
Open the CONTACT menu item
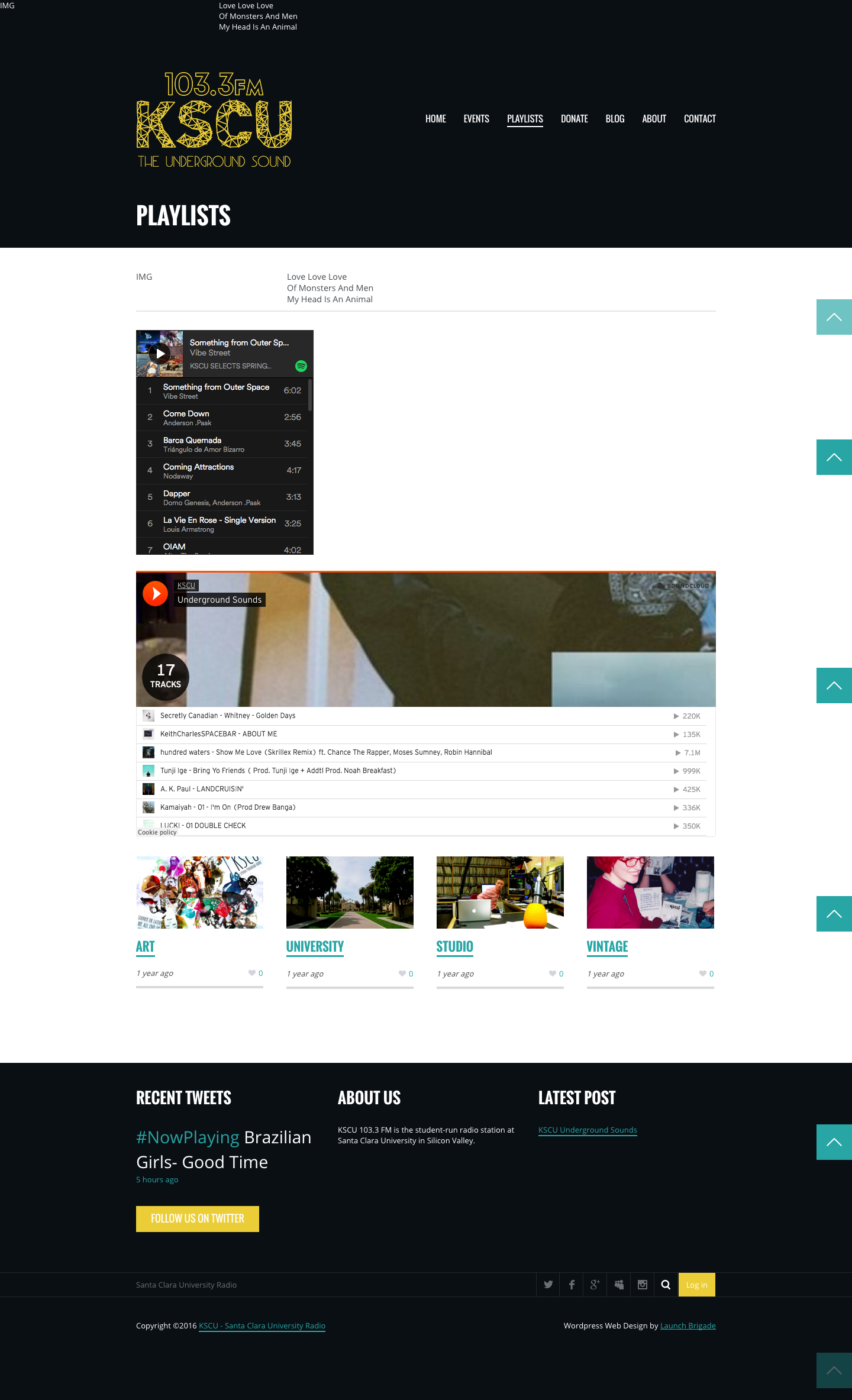coord(700,119)
